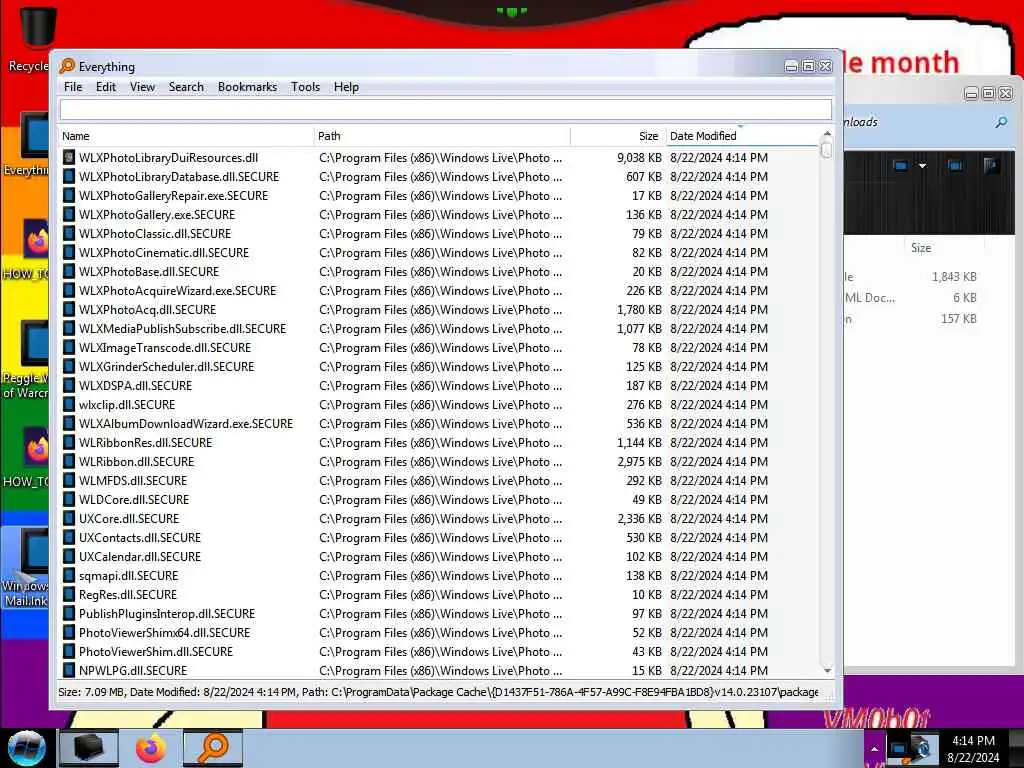The height and width of the screenshot is (768, 1024).
Task: Select the 1,843 KB entry in the Downloads window
Action: pos(954,277)
